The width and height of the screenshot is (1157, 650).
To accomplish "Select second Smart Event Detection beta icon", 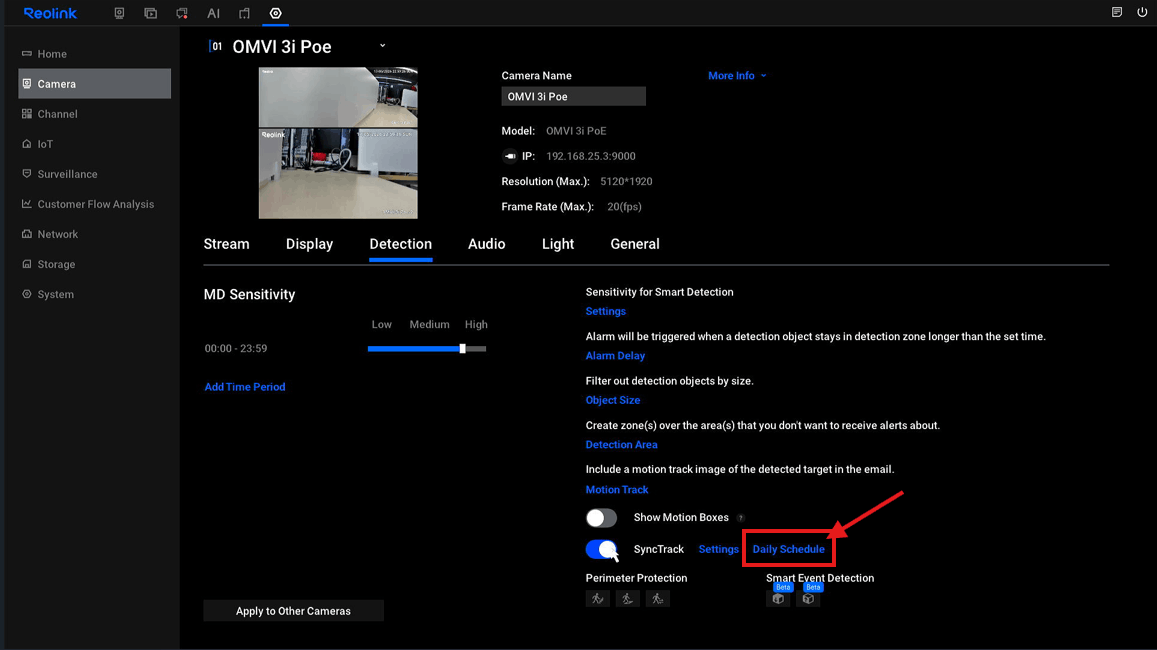I will click(x=809, y=598).
